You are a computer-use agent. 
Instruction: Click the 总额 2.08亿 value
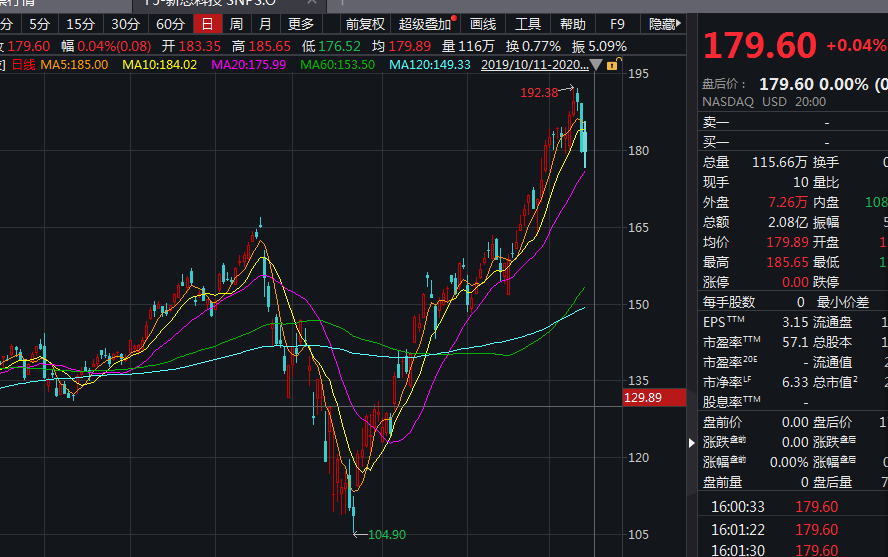[788, 222]
